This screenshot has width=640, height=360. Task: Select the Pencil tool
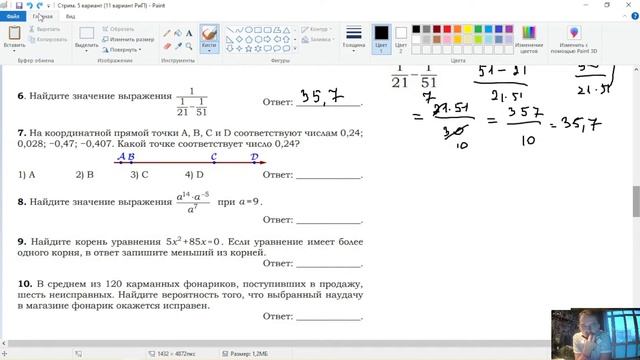point(167,33)
